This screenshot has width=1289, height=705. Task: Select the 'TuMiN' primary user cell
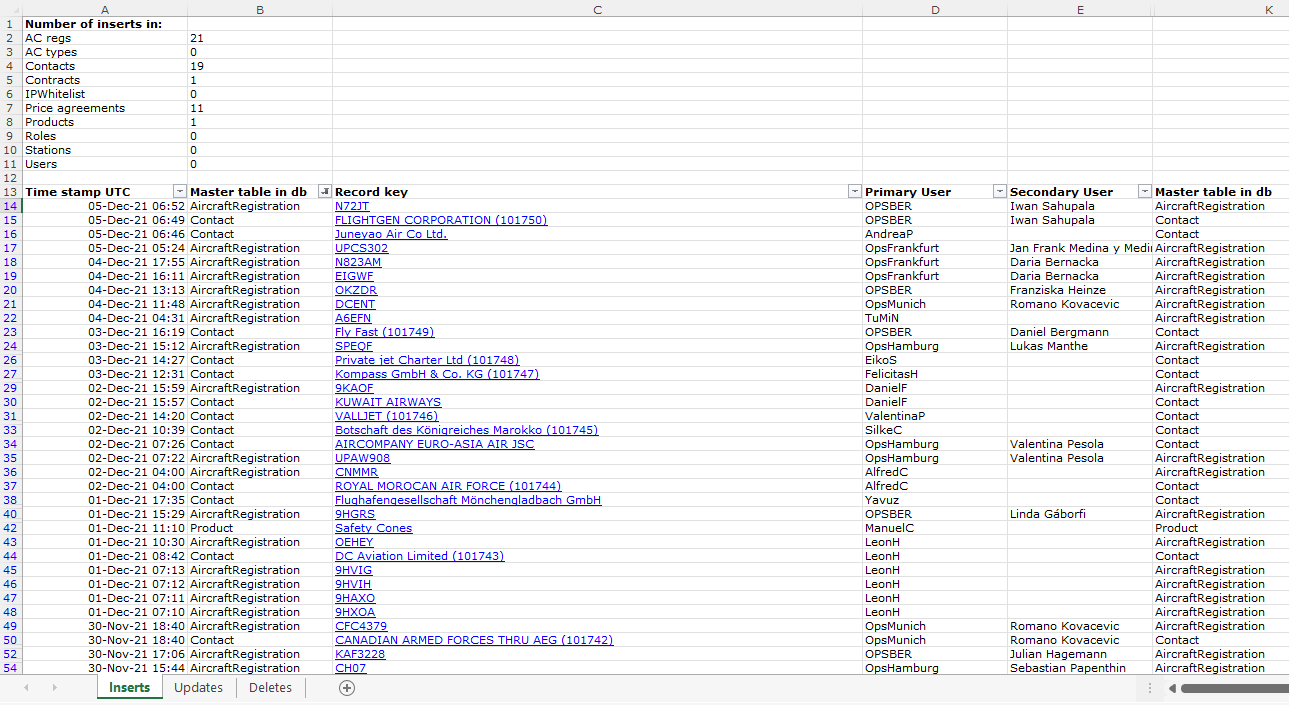coord(935,318)
